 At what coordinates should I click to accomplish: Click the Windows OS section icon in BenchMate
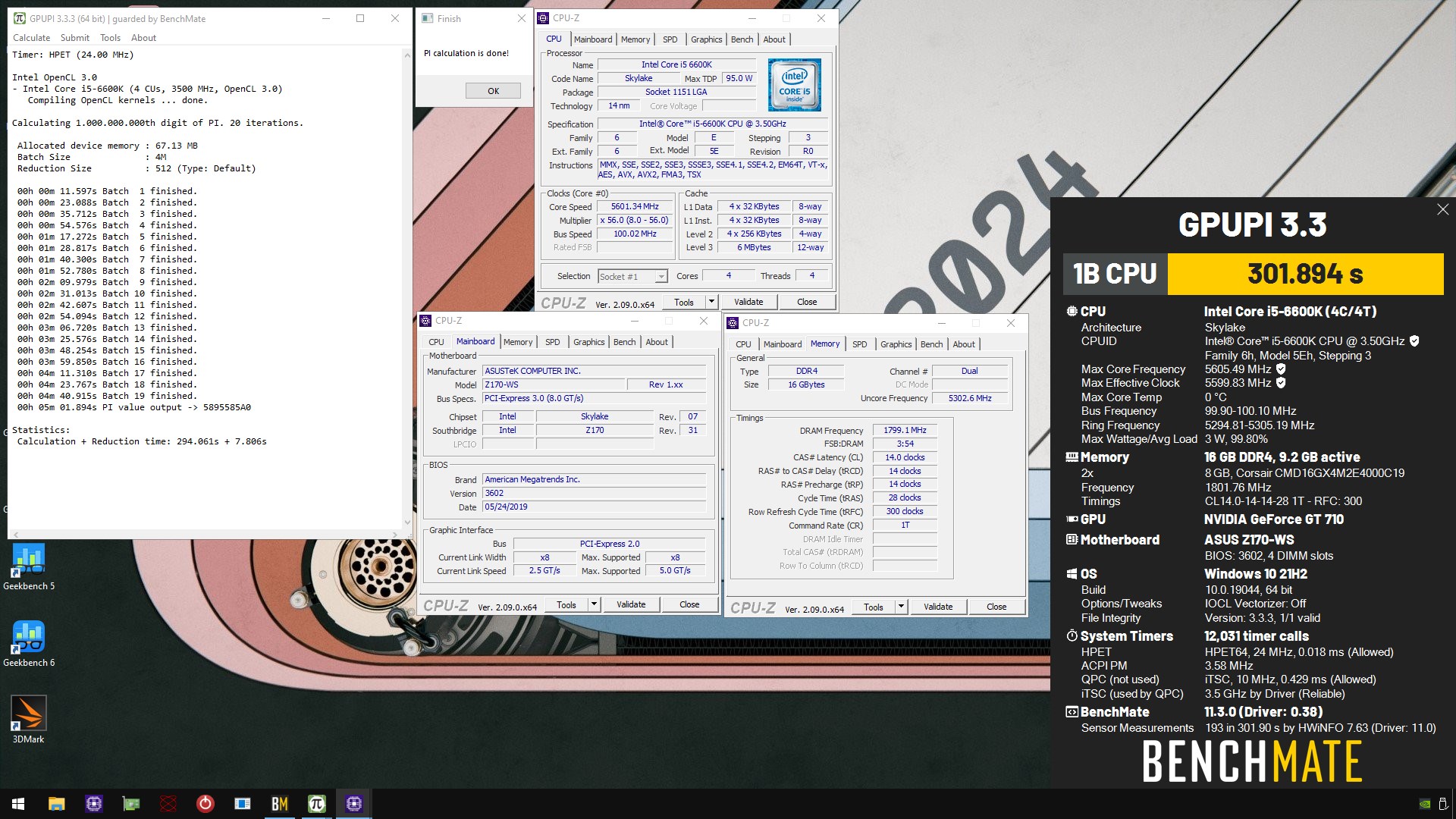1072,574
